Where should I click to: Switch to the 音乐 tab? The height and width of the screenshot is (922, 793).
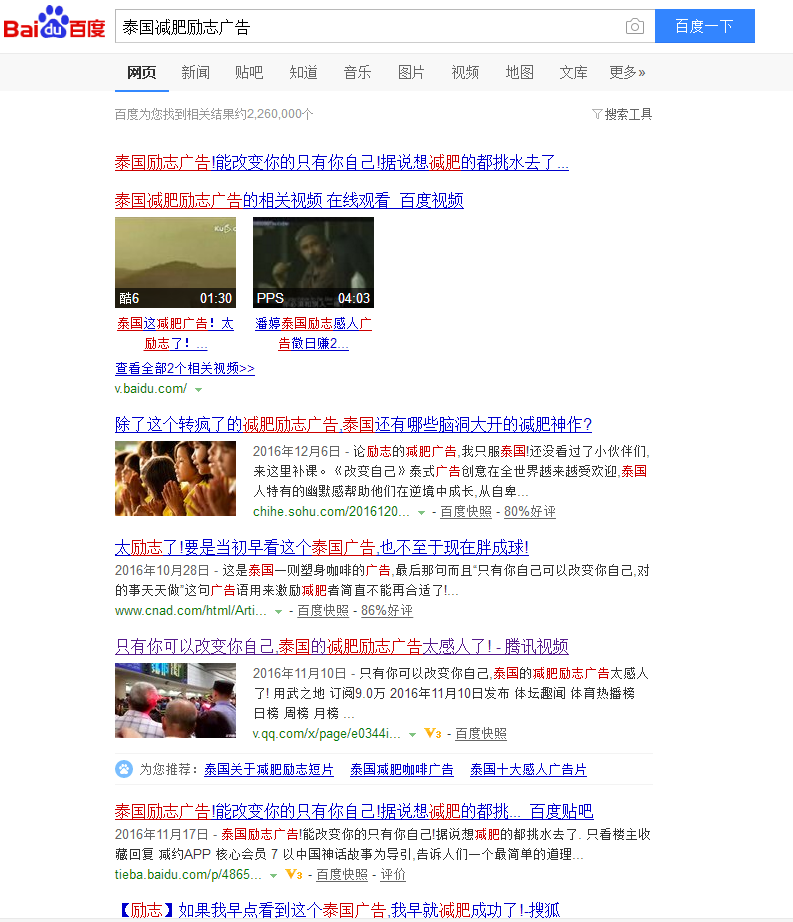point(357,73)
